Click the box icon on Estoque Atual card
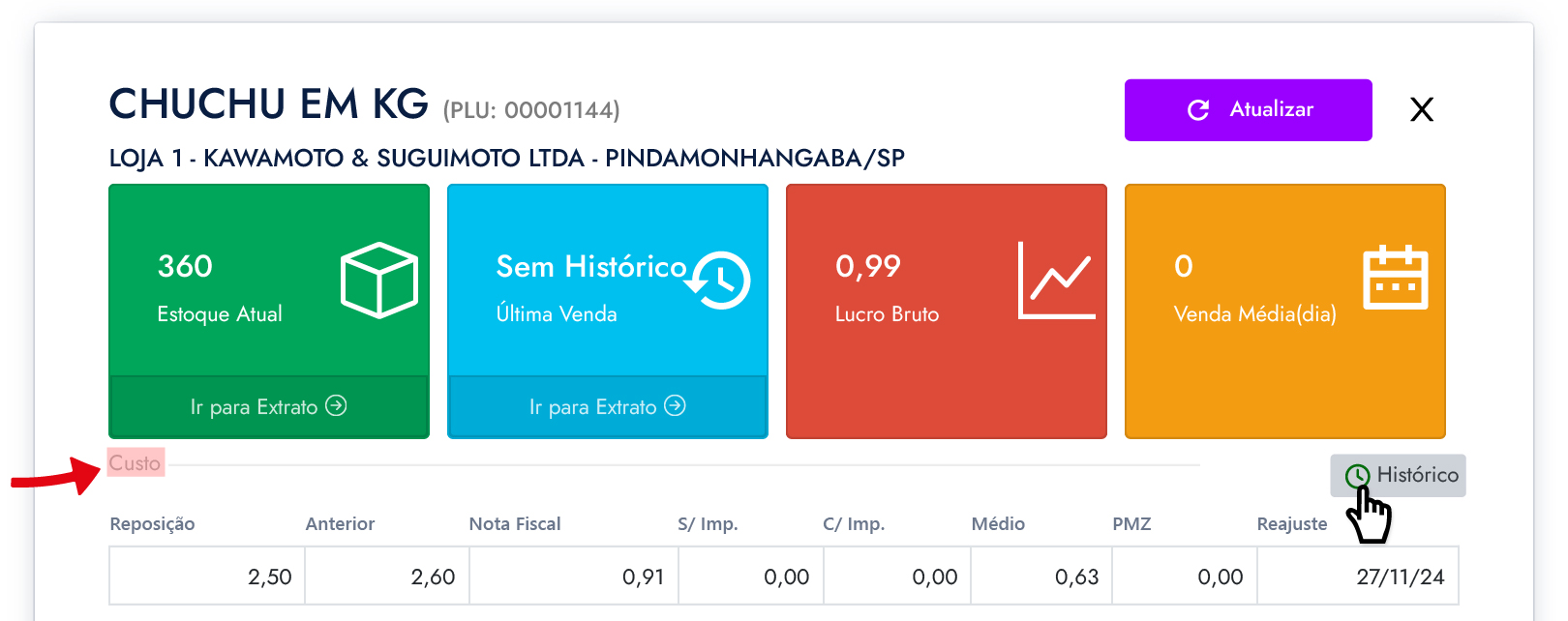Viewport: 1568px width, 621px height. 378,280
